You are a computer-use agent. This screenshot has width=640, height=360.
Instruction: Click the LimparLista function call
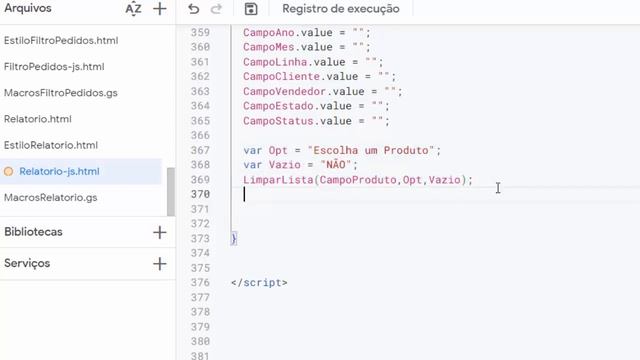358,180
